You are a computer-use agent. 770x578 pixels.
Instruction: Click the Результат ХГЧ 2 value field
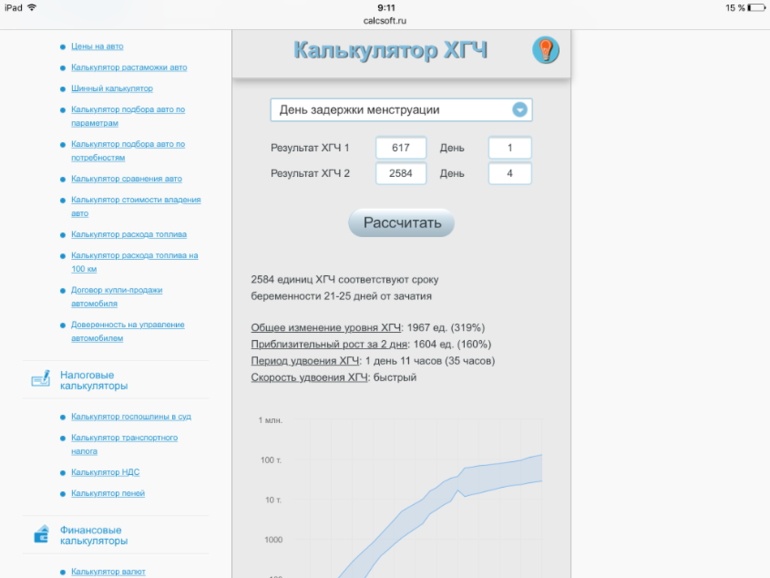click(x=401, y=174)
